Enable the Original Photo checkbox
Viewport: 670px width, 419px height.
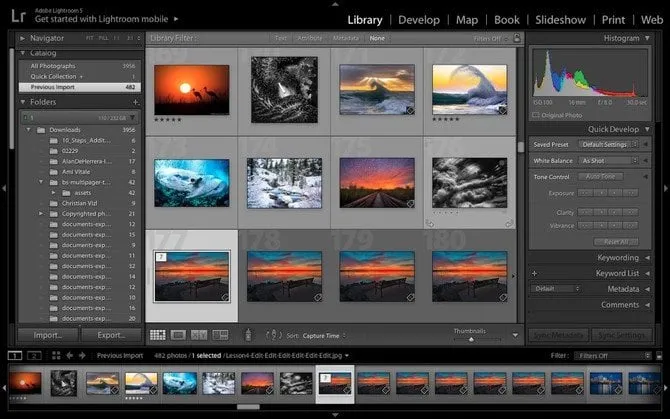point(537,114)
